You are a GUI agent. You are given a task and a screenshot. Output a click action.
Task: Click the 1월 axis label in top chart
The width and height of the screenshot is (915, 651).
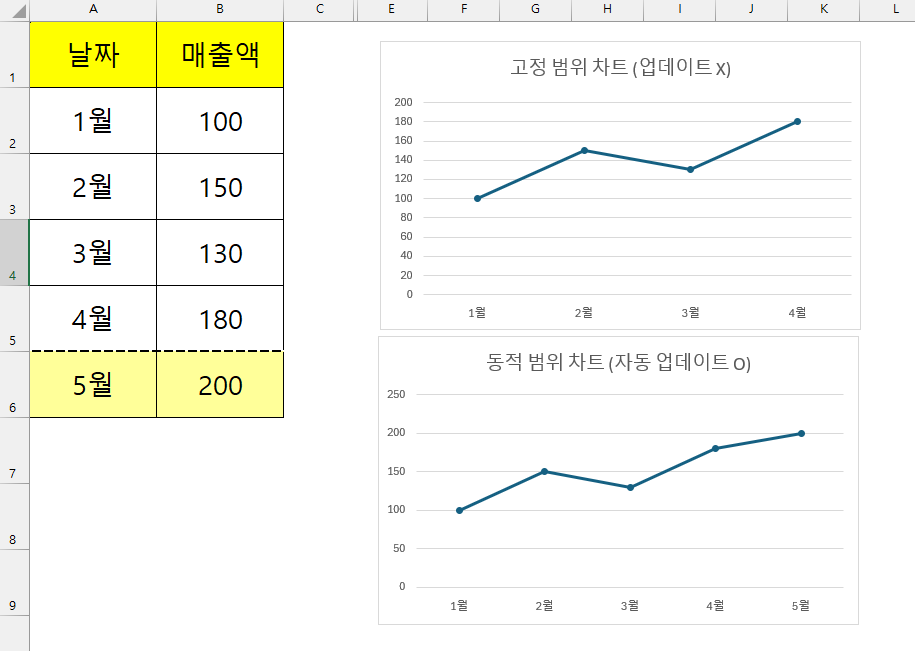pyautogui.click(x=477, y=312)
